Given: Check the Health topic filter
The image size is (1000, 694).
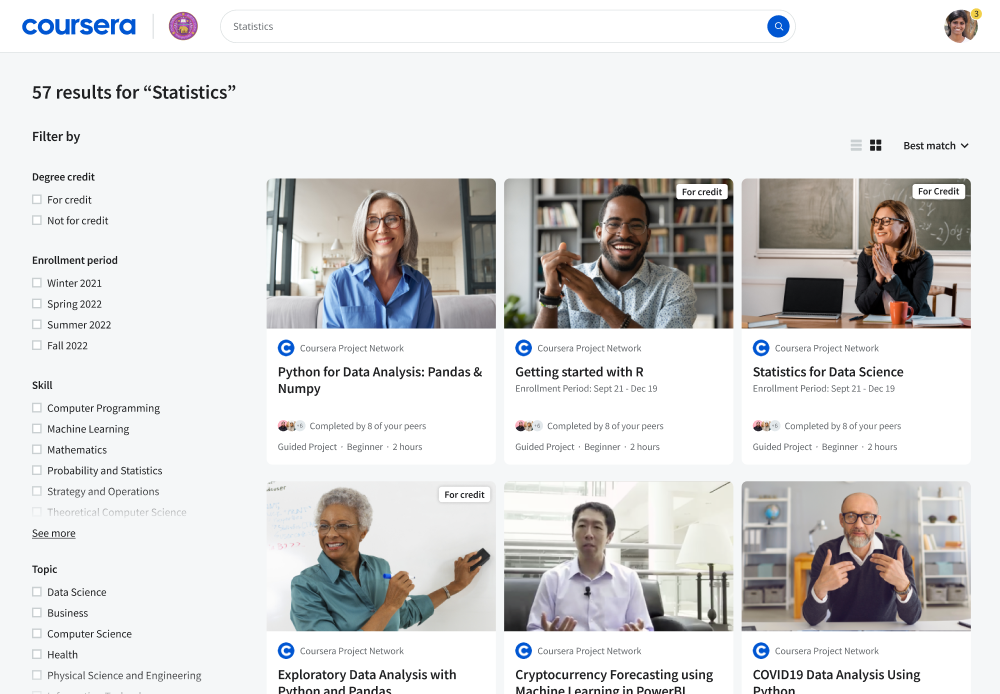Looking at the screenshot, I should pyautogui.click(x=37, y=654).
